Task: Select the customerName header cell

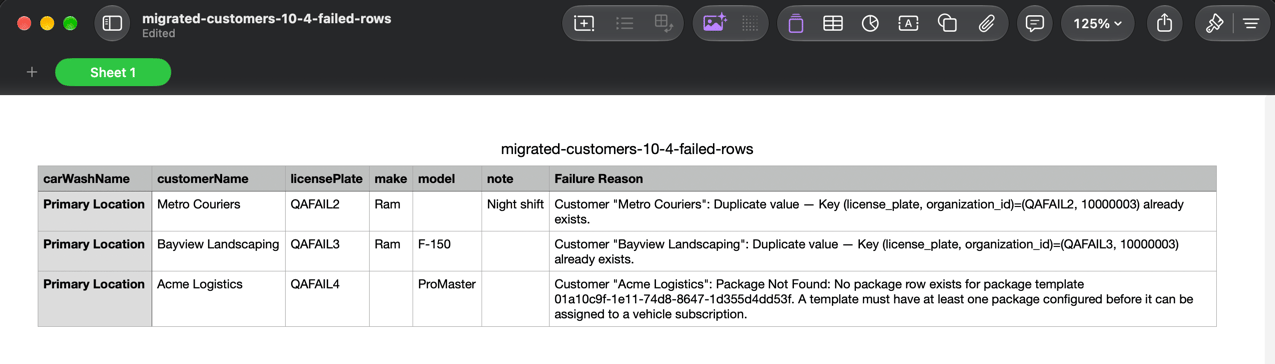Action: 219,179
